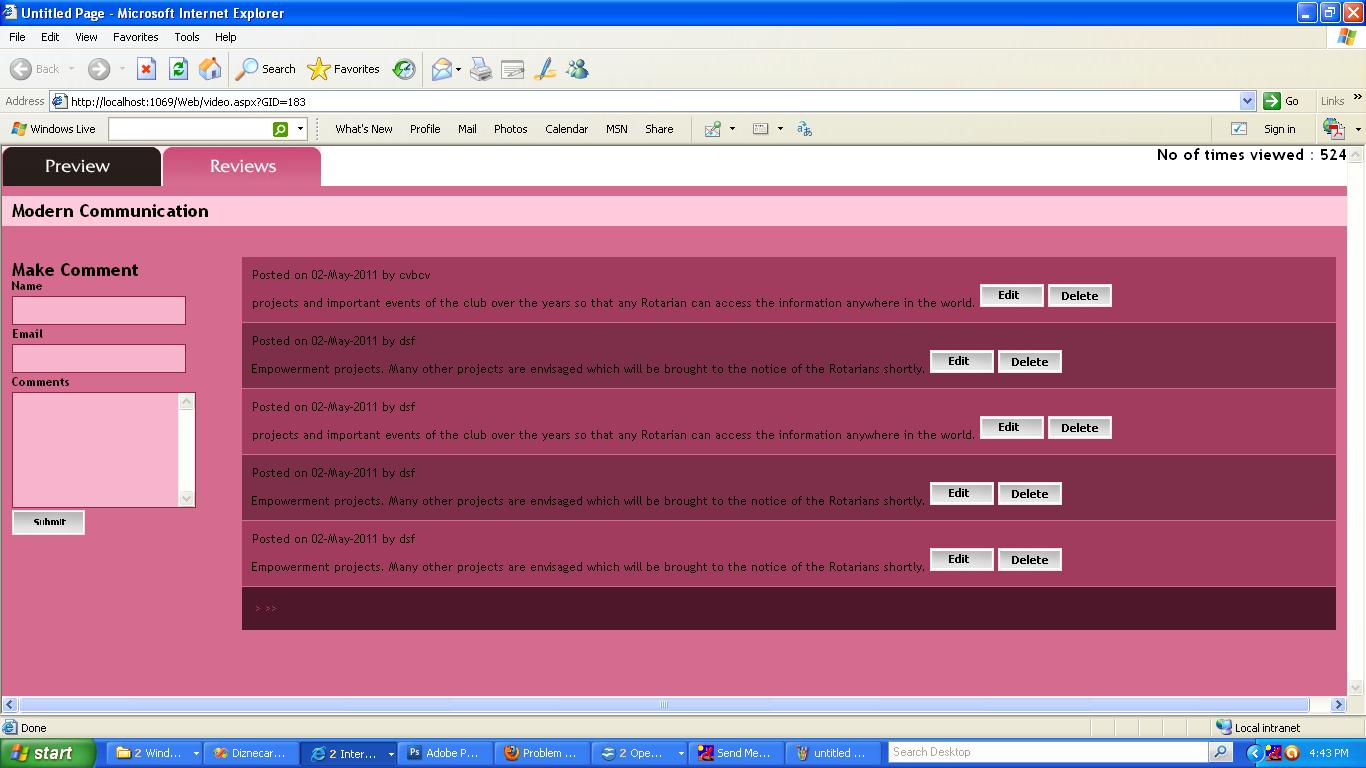Click the green Windows Live search icon

pos(281,129)
